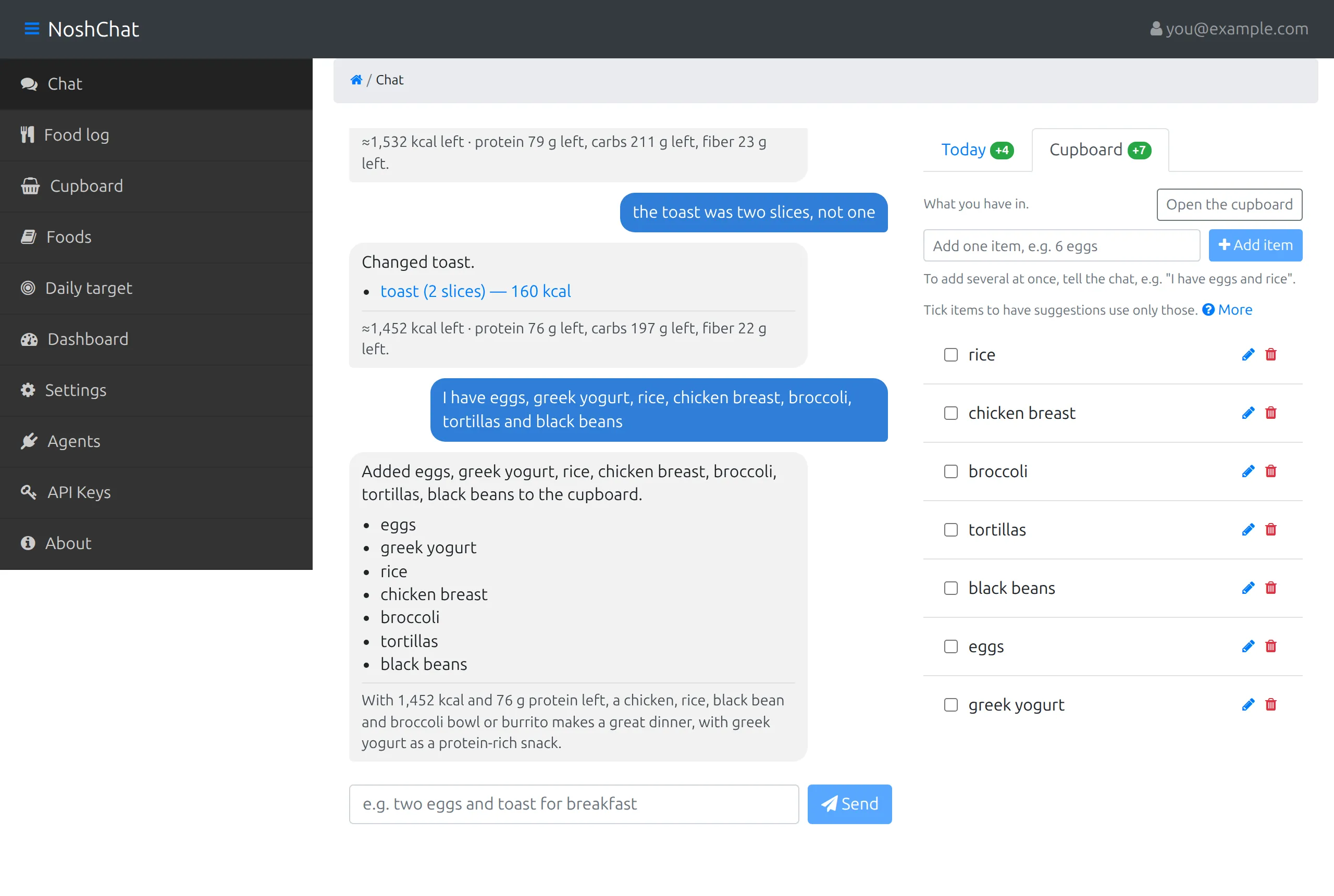Delete the eggs item
The width and height of the screenshot is (1334, 896).
(1271, 646)
